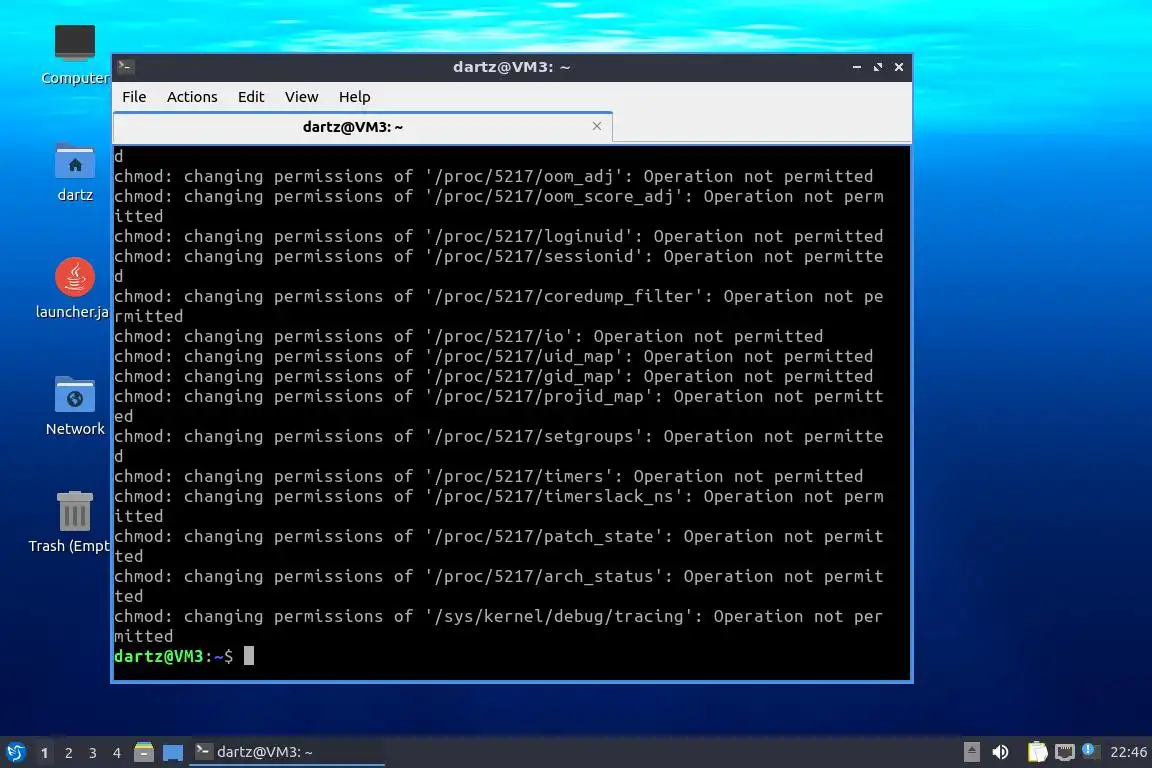Image resolution: width=1152 pixels, height=768 pixels.
Task: Click the '/proc/5217/patch_state' error line
Action: 499,546
